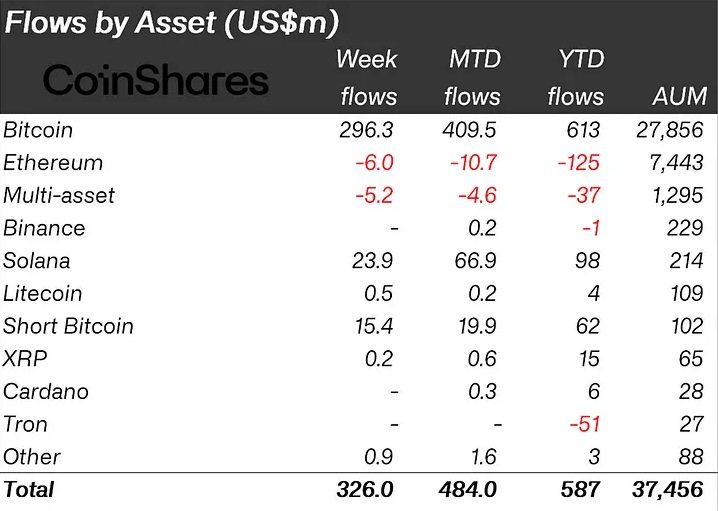Click the Week flows column header
This screenshot has width=718, height=511.
368,78
